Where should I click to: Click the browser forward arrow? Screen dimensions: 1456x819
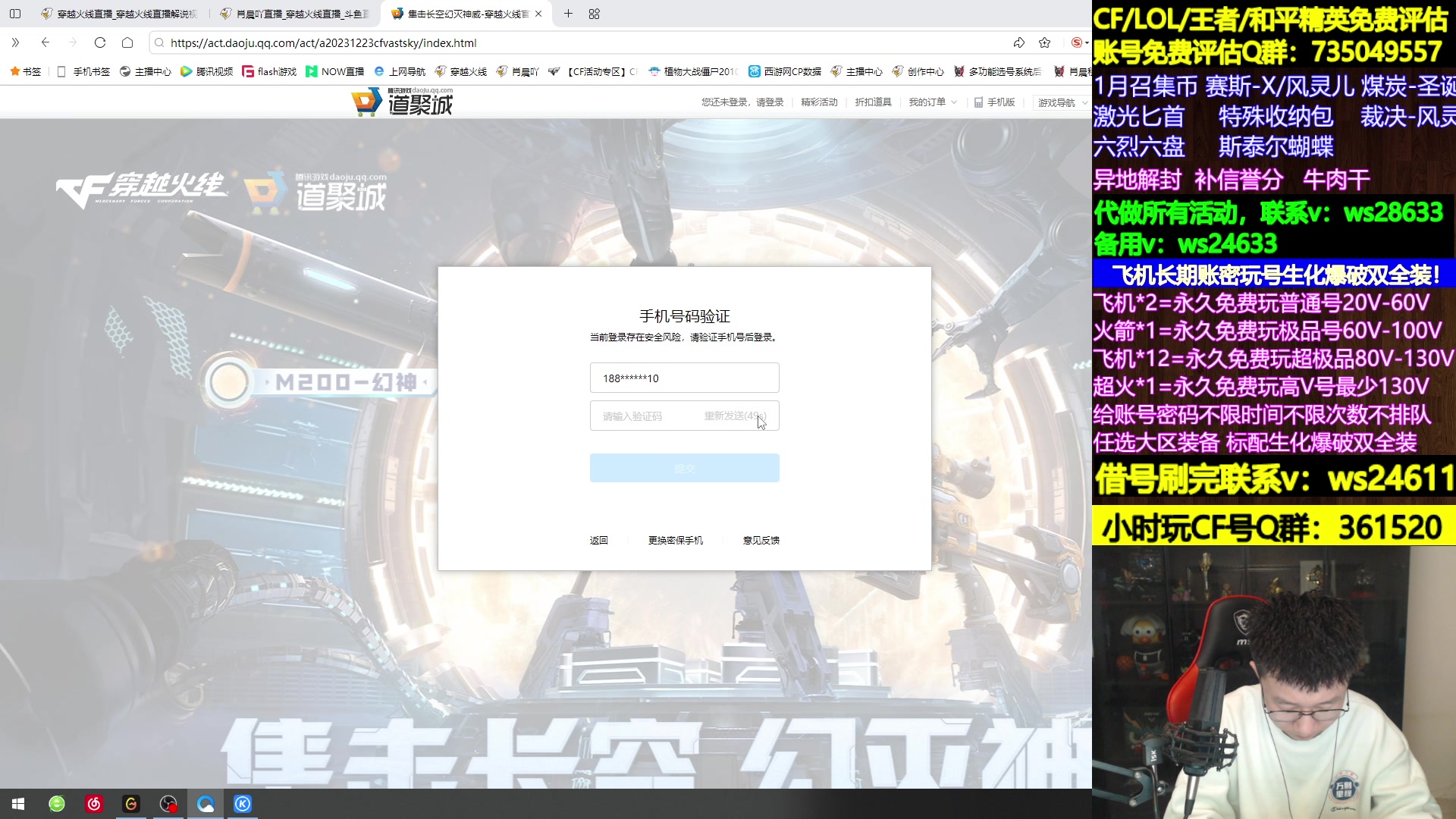point(73,42)
